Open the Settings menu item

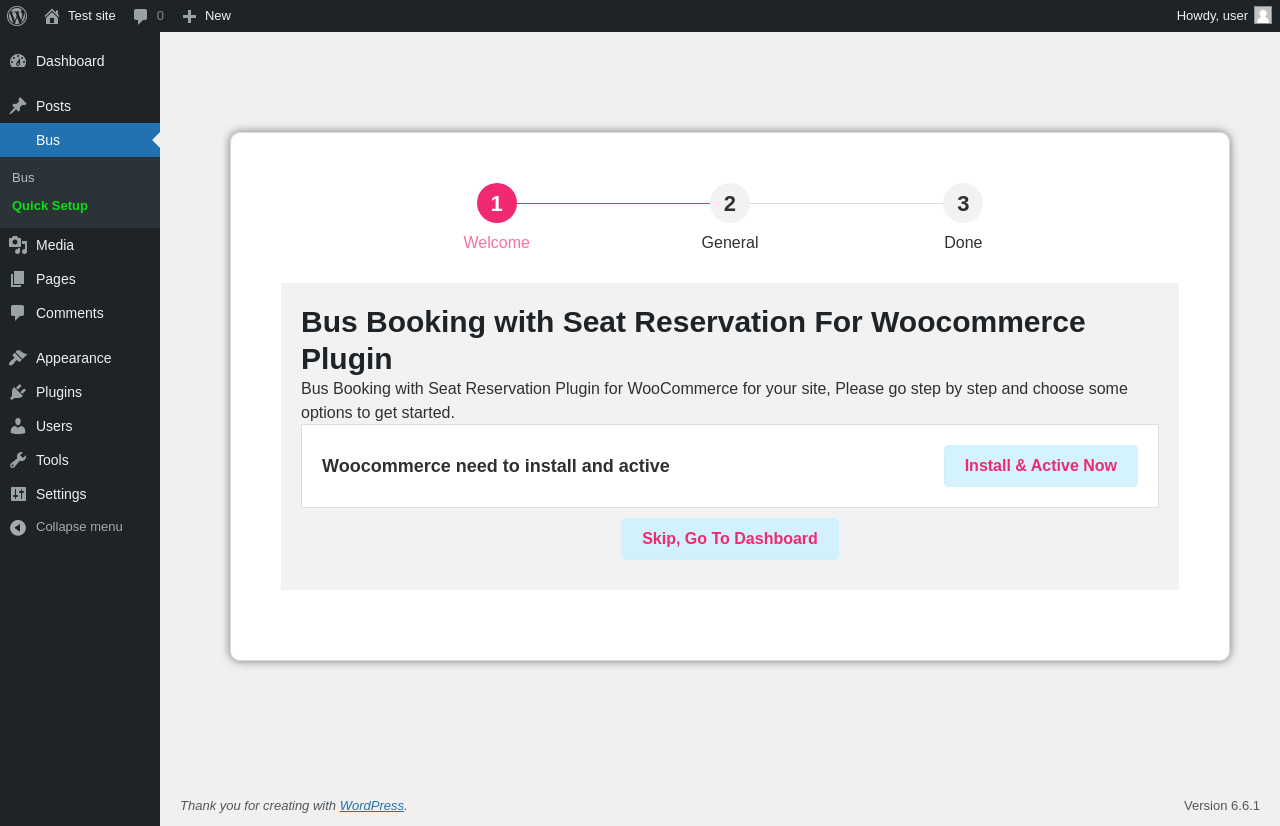click(x=61, y=494)
